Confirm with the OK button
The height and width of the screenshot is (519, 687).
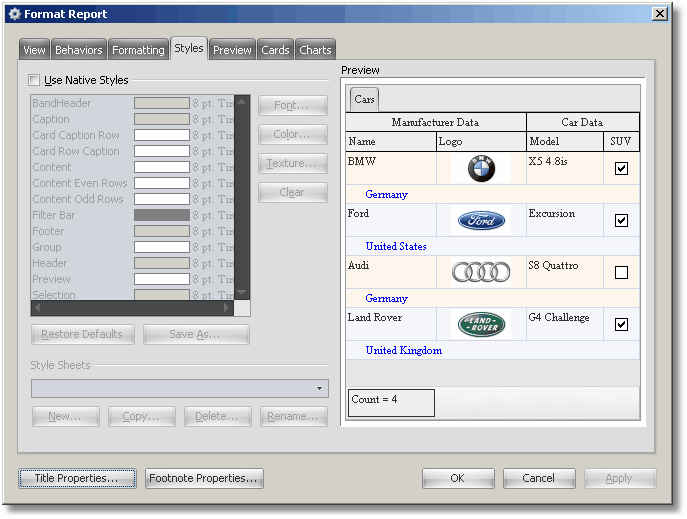pos(458,478)
